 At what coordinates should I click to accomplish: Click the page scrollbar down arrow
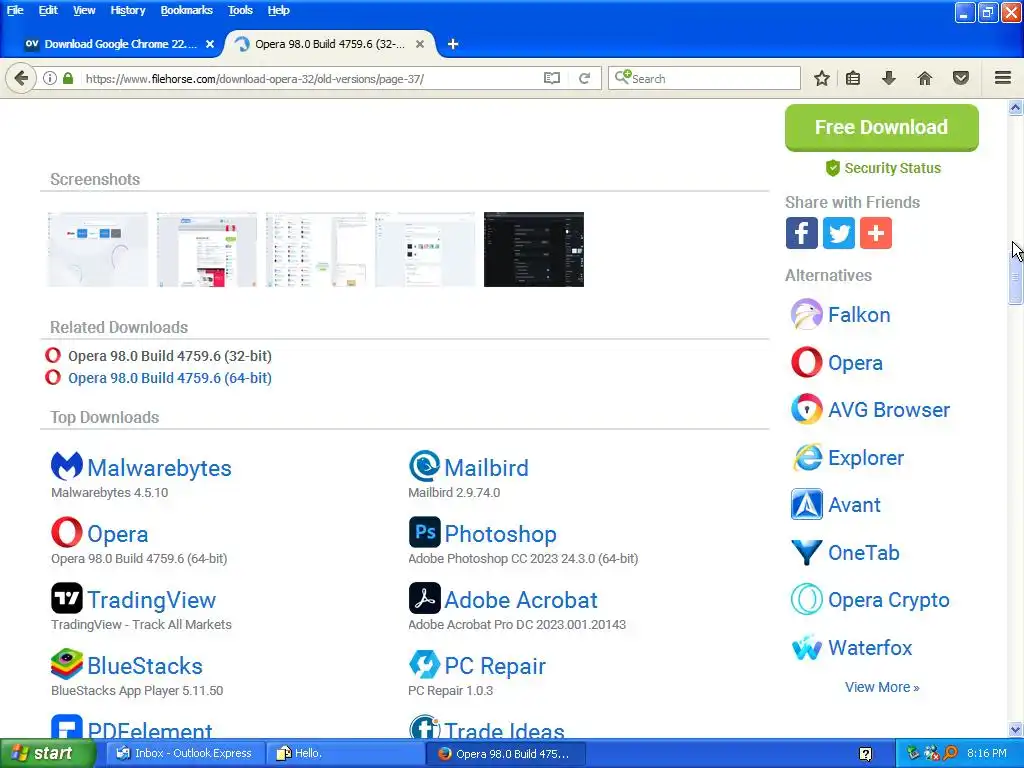click(1016, 729)
